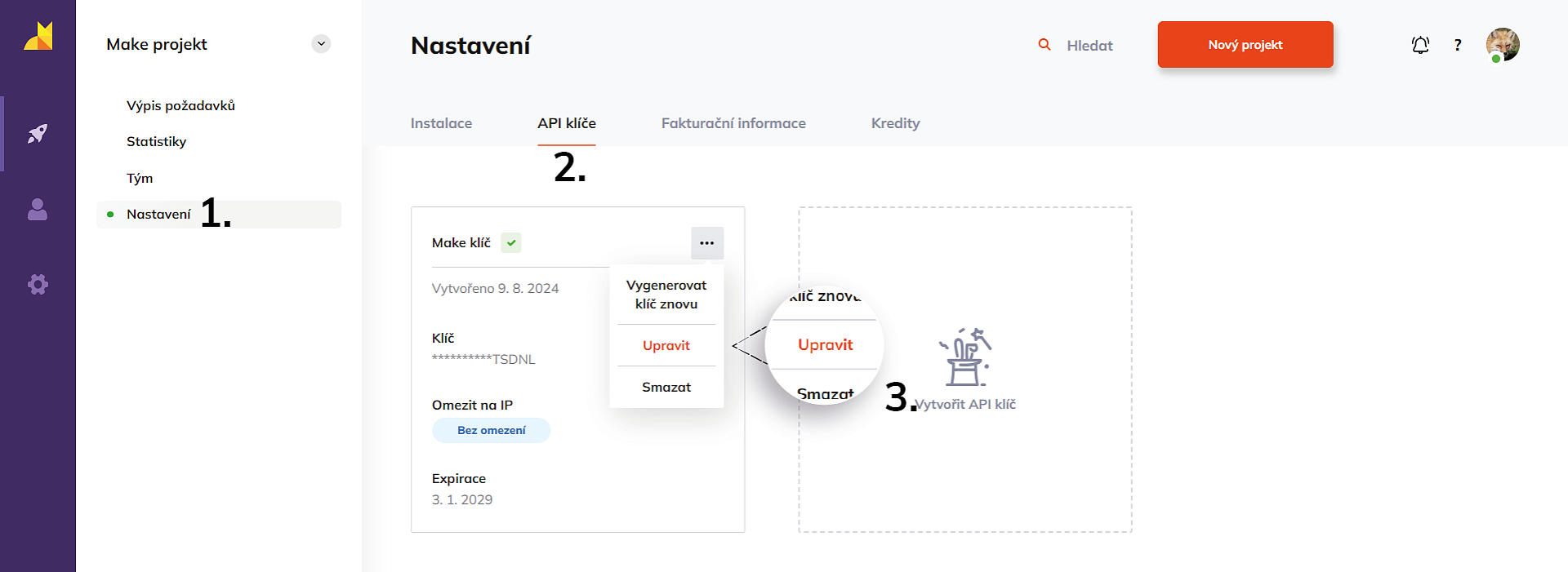
Task: Open the Kredity tab
Action: 895,123
